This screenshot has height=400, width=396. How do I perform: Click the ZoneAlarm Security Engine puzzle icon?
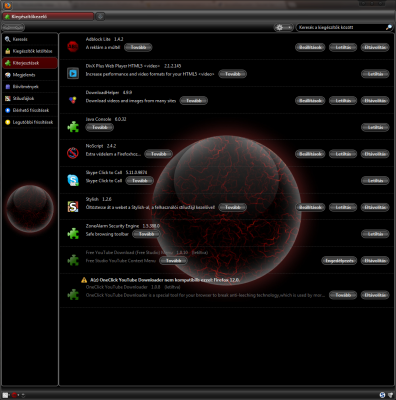pos(73,233)
